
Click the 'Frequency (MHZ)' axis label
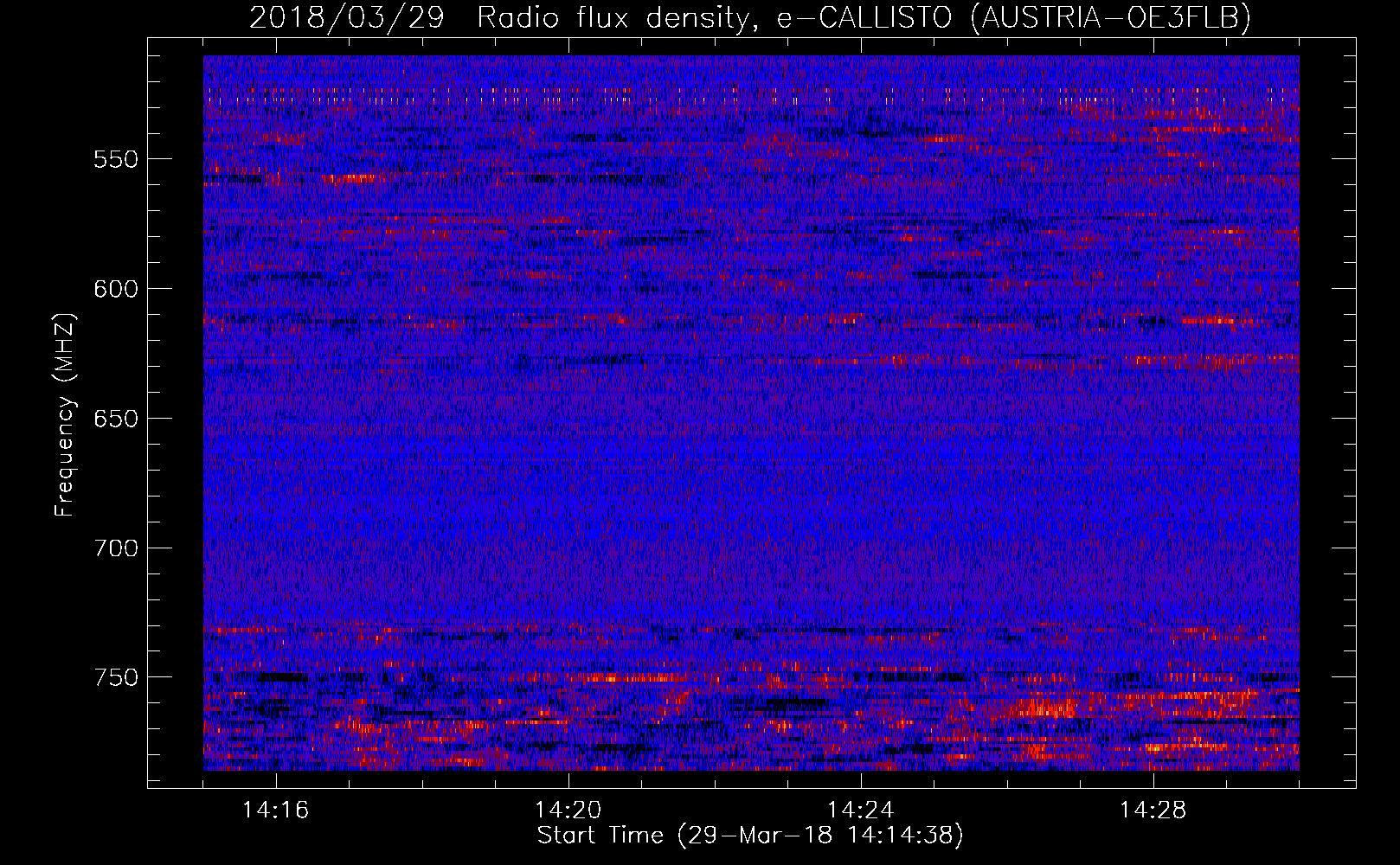pos(65,415)
